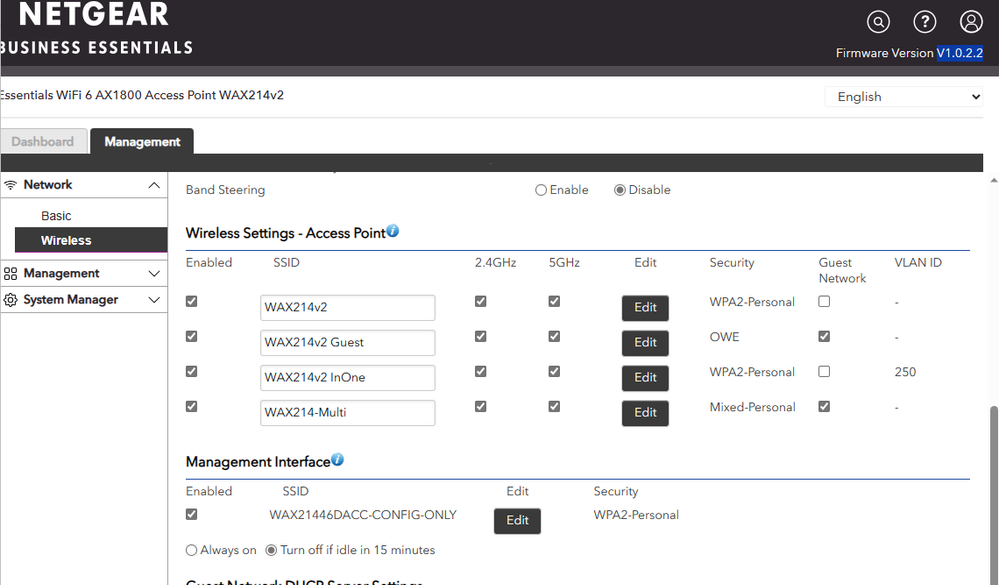The width and height of the screenshot is (999, 585).
Task: Click the gear icon beside System Manager
Action: (11, 300)
